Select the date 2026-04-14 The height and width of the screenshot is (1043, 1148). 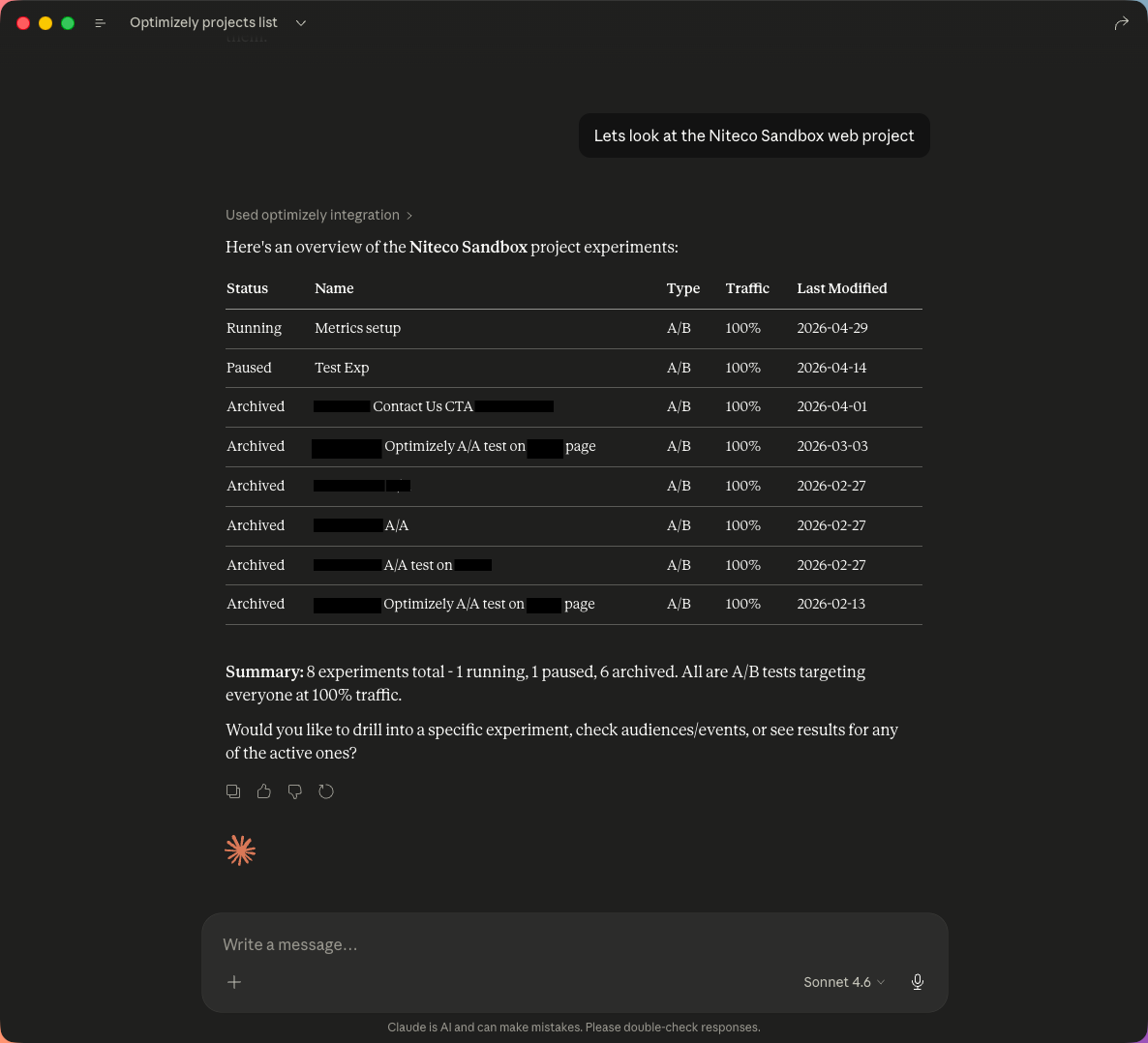coord(831,368)
